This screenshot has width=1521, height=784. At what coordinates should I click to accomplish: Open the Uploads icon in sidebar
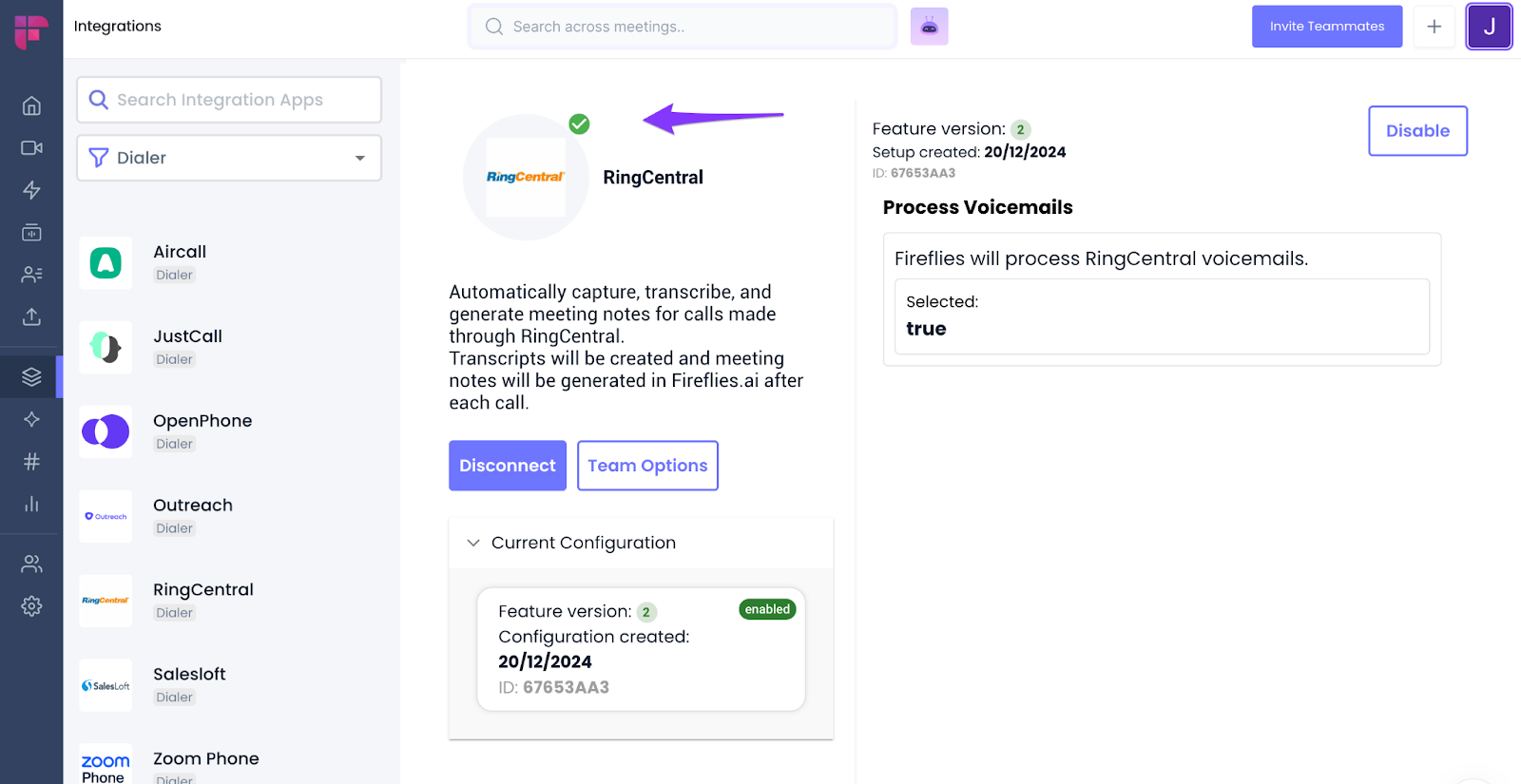click(31, 316)
